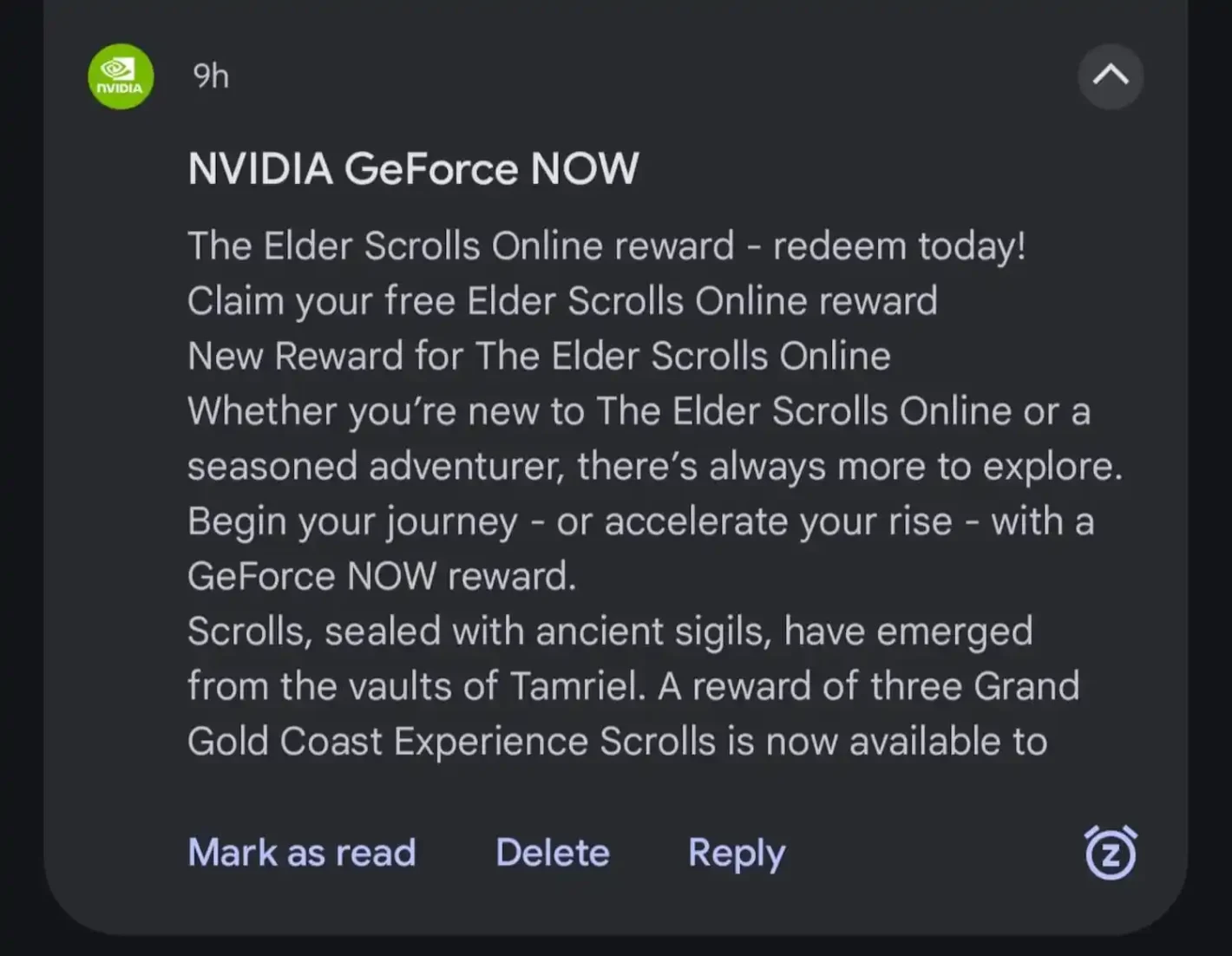Image resolution: width=1232 pixels, height=956 pixels.
Task: Tap the 9h timestamp
Action: click(x=211, y=76)
